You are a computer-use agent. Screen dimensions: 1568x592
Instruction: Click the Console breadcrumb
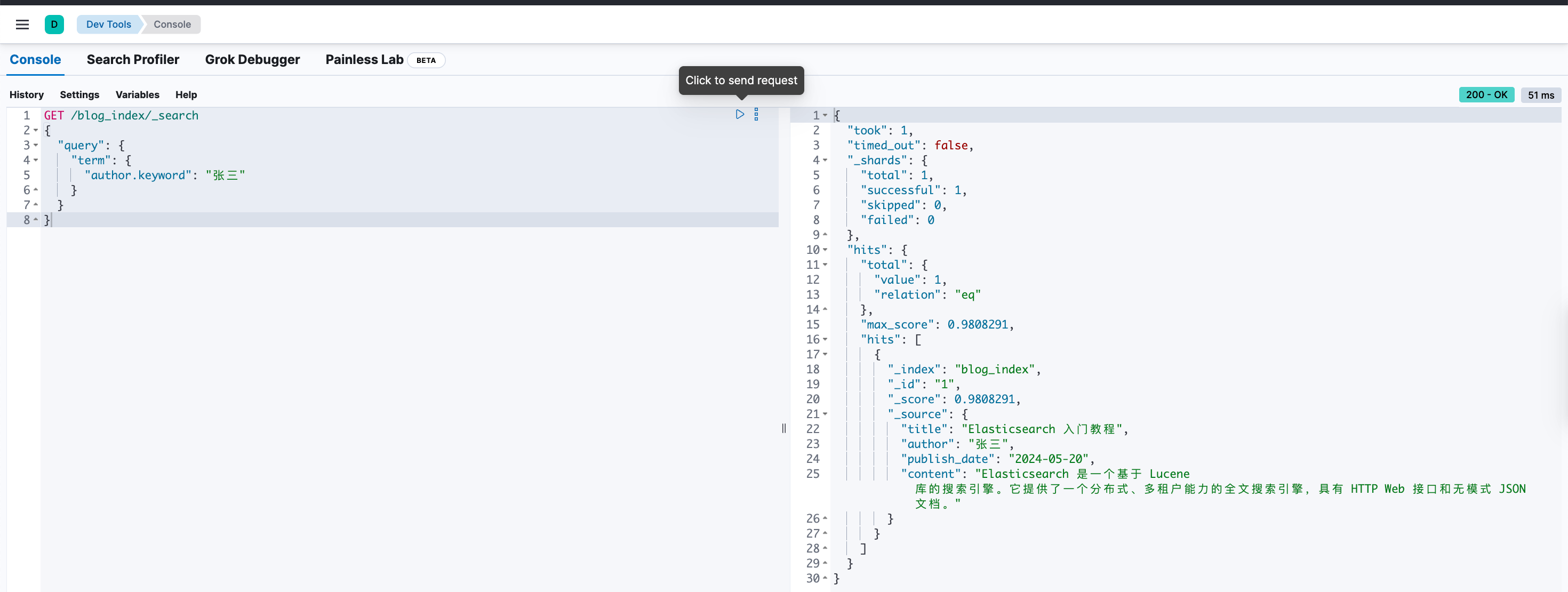(172, 25)
